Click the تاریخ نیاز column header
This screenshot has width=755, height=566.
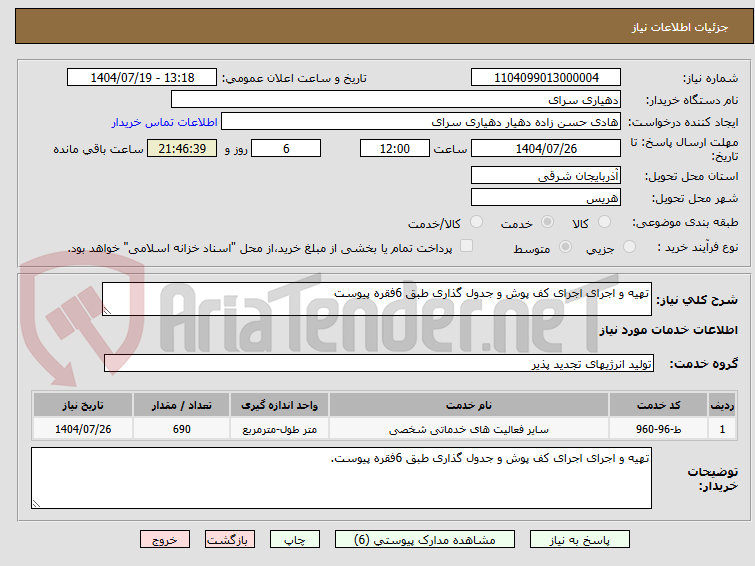(x=83, y=405)
